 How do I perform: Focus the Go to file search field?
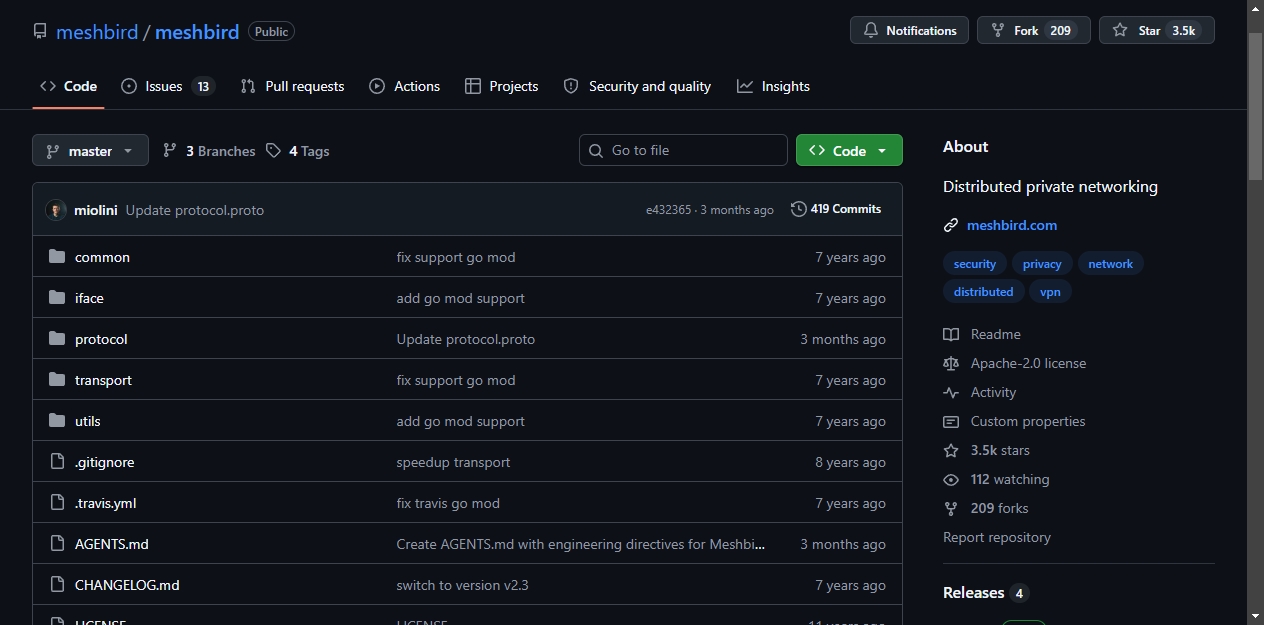tap(683, 150)
